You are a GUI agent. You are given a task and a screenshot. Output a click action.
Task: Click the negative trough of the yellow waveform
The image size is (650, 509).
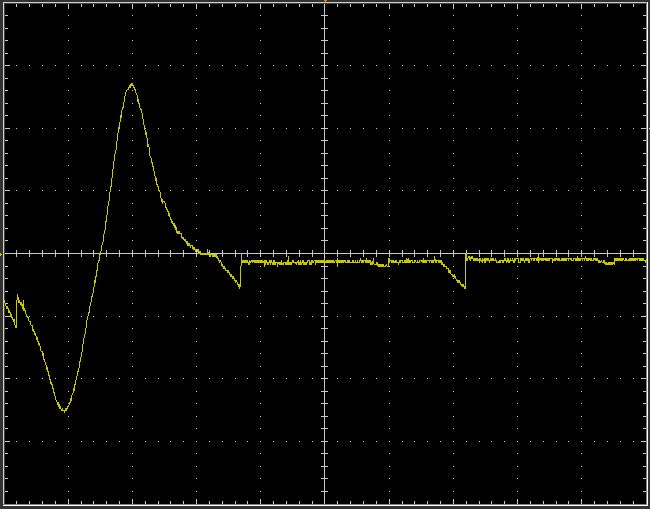click(64, 410)
